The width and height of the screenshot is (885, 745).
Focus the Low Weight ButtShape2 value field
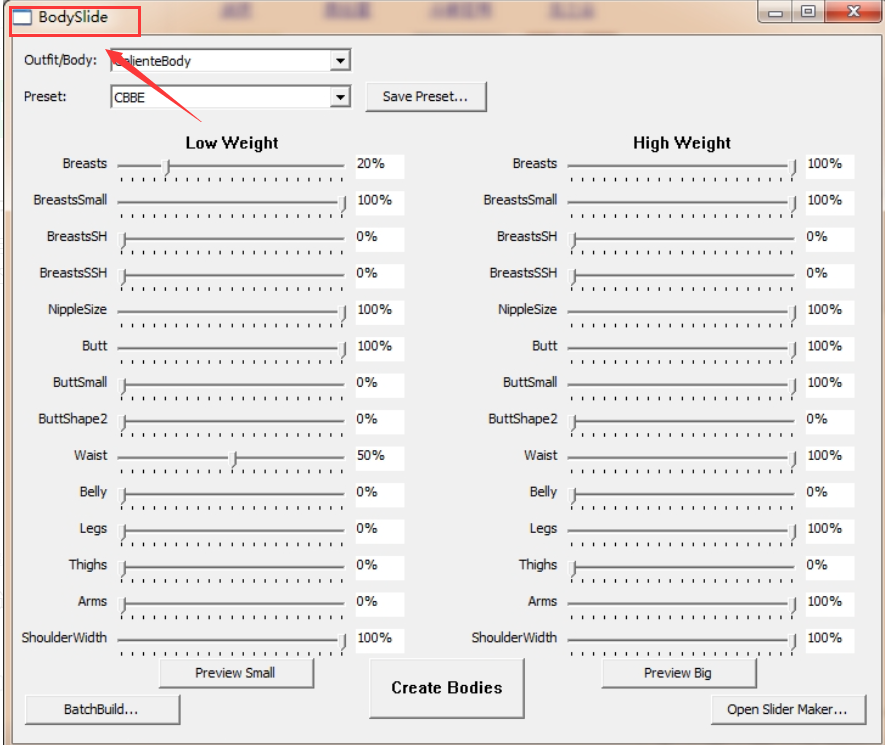point(379,422)
